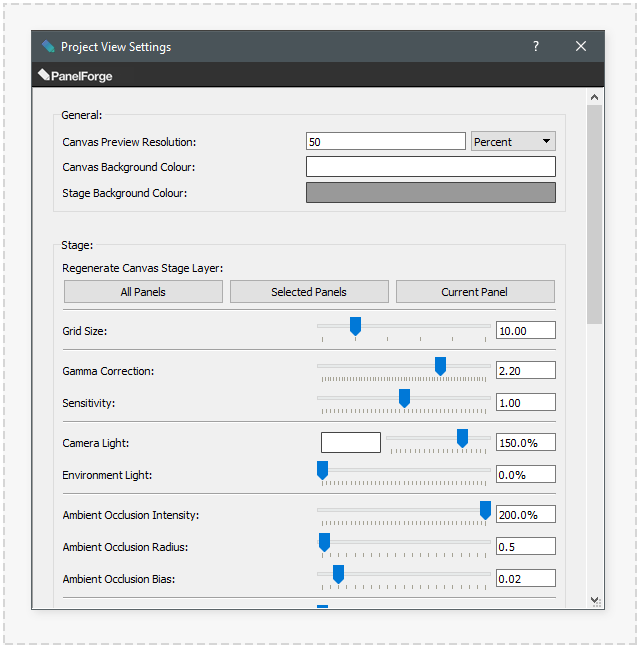Pick the Canvas Background Colour swatch
The image size is (640, 647).
(x=430, y=167)
